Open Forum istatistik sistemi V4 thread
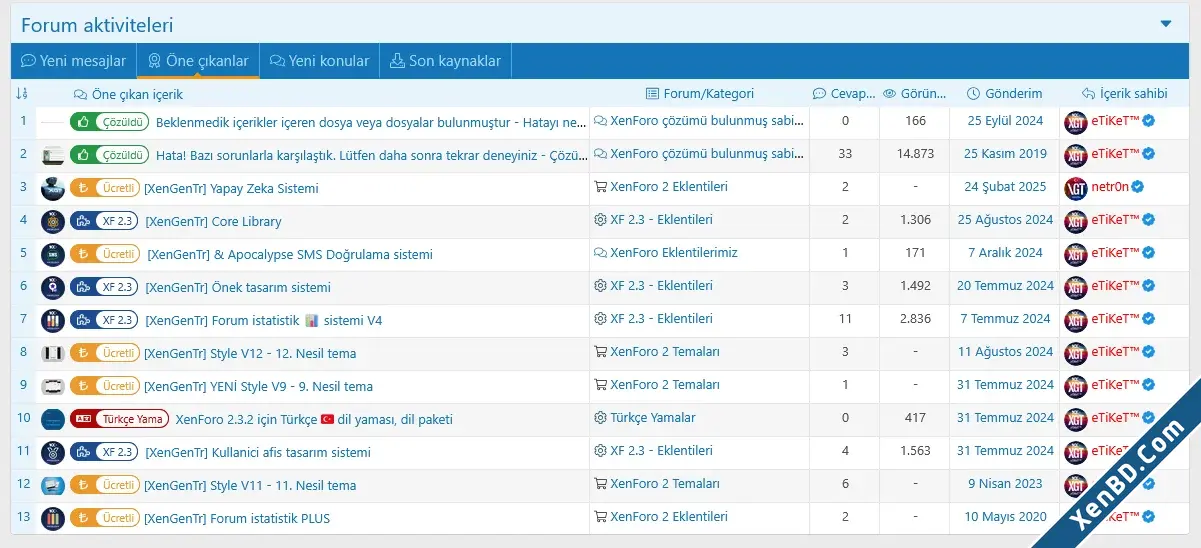Viewport: 1201px width, 548px height. [x=264, y=320]
